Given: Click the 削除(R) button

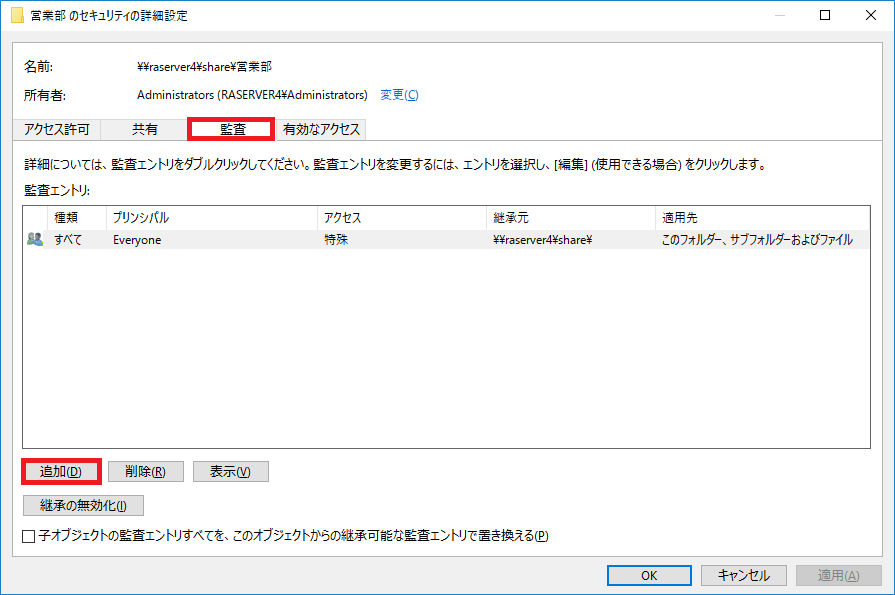Looking at the screenshot, I should coord(146,472).
